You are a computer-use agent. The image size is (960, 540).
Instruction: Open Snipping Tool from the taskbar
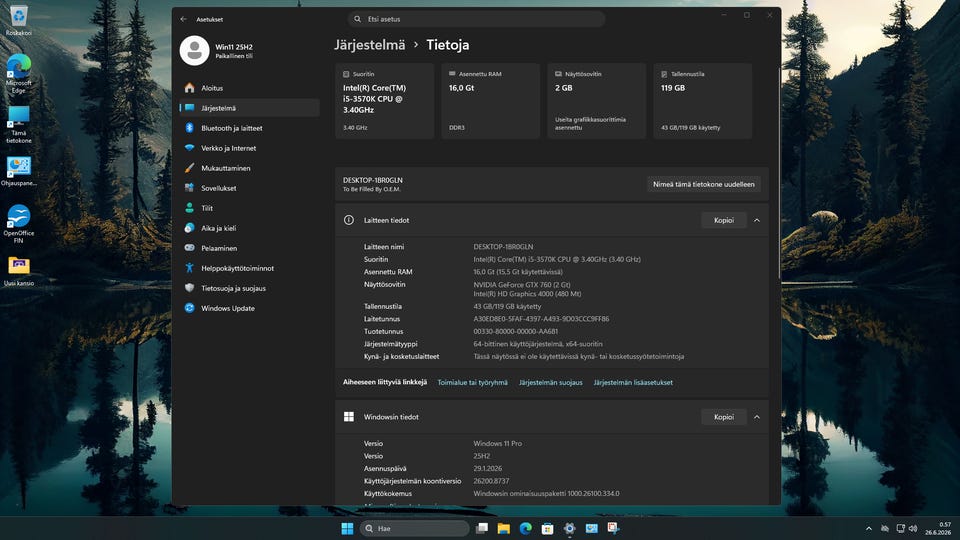[613, 528]
